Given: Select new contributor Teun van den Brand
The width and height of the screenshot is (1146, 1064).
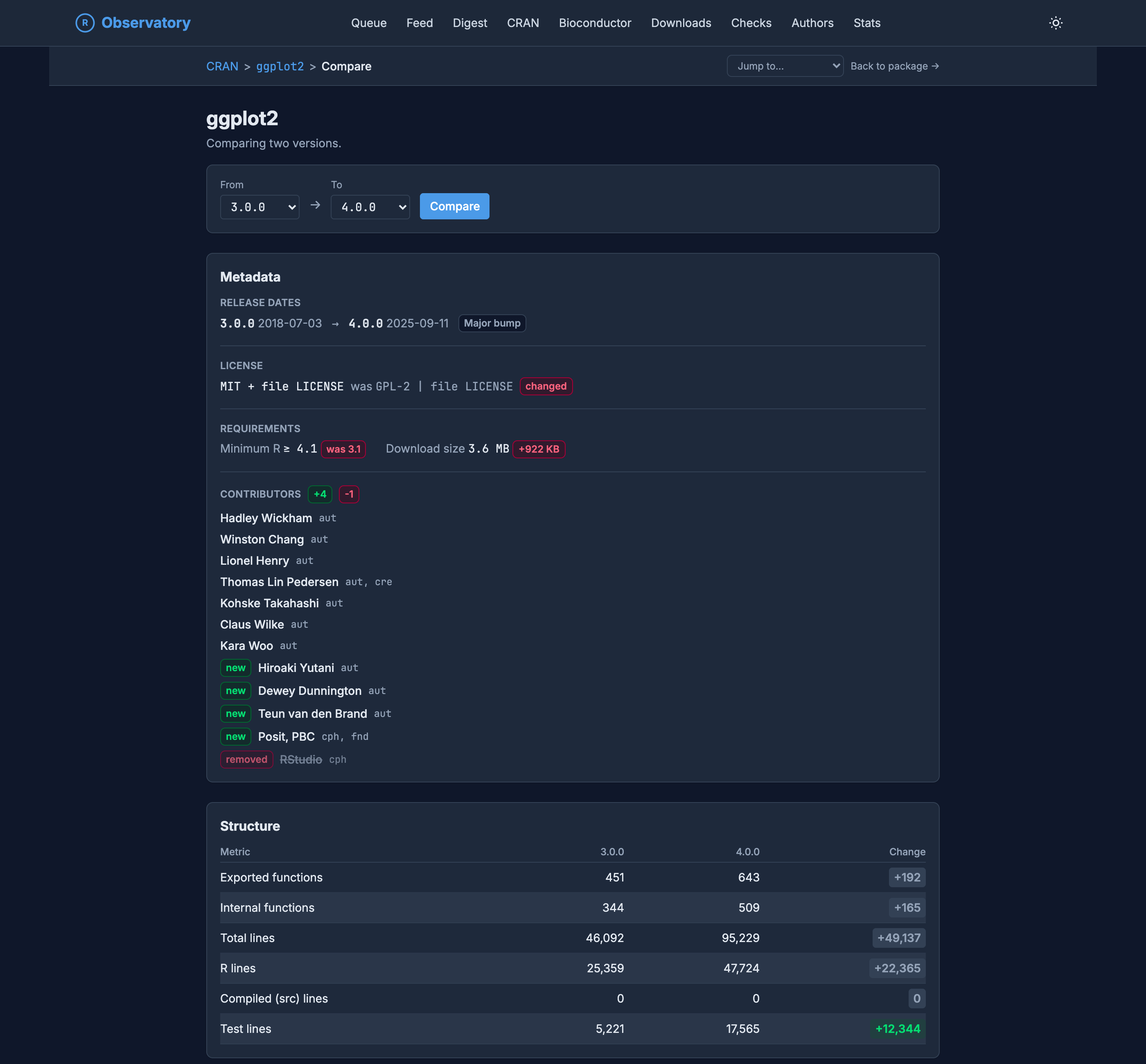Looking at the screenshot, I should coord(313,714).
